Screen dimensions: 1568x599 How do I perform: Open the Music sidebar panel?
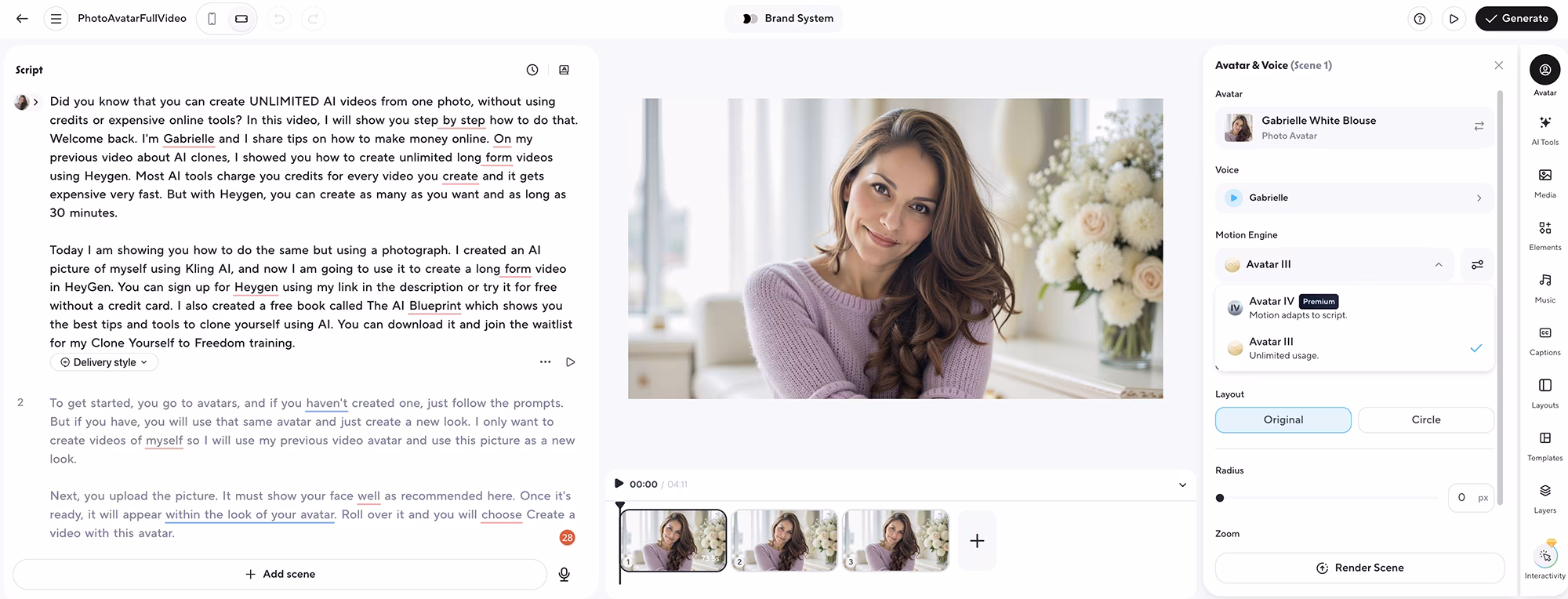[x=1544, y=287]
